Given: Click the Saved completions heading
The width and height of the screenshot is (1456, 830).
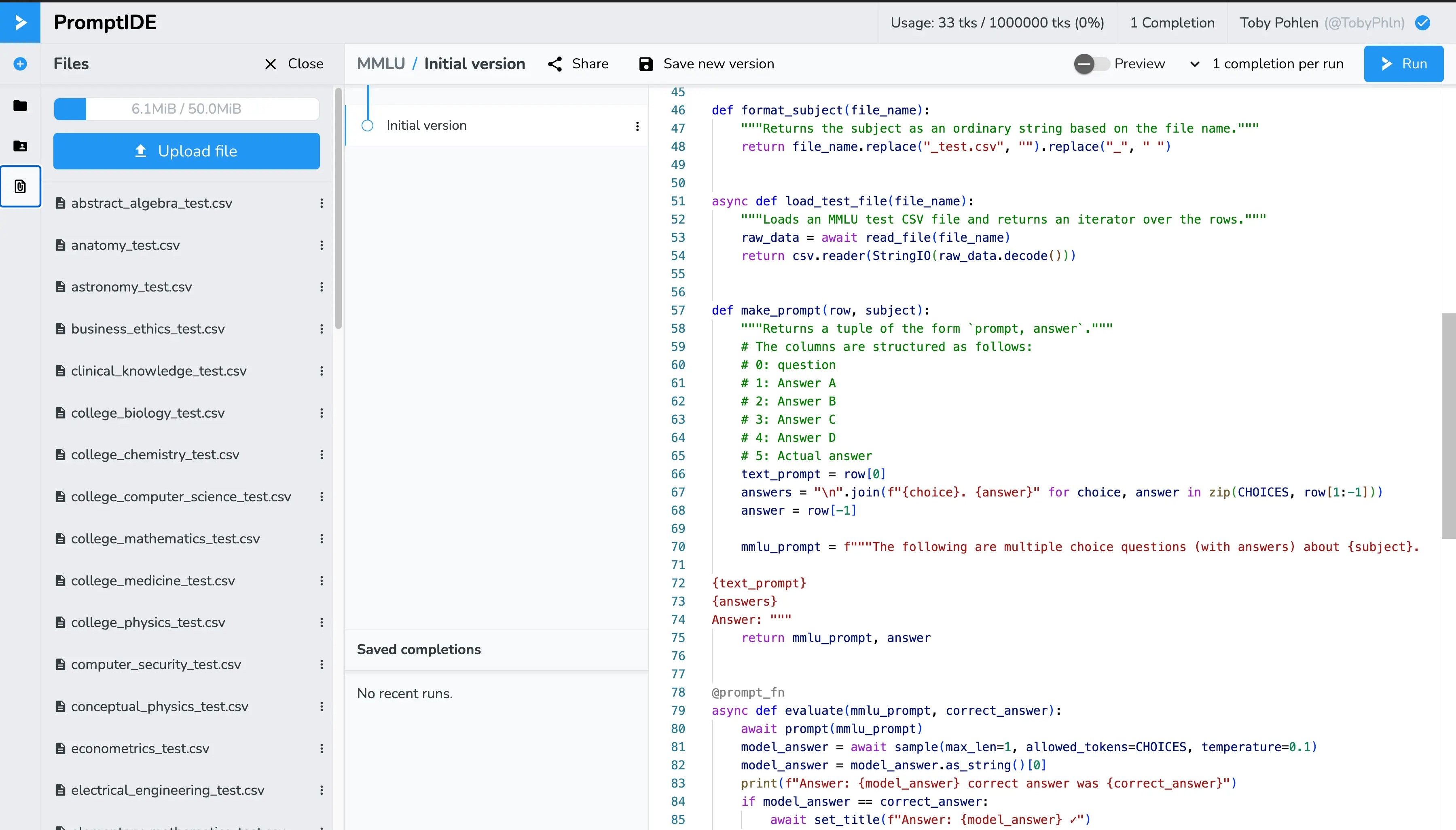Looking at the screenshot, I should point(419,650).
